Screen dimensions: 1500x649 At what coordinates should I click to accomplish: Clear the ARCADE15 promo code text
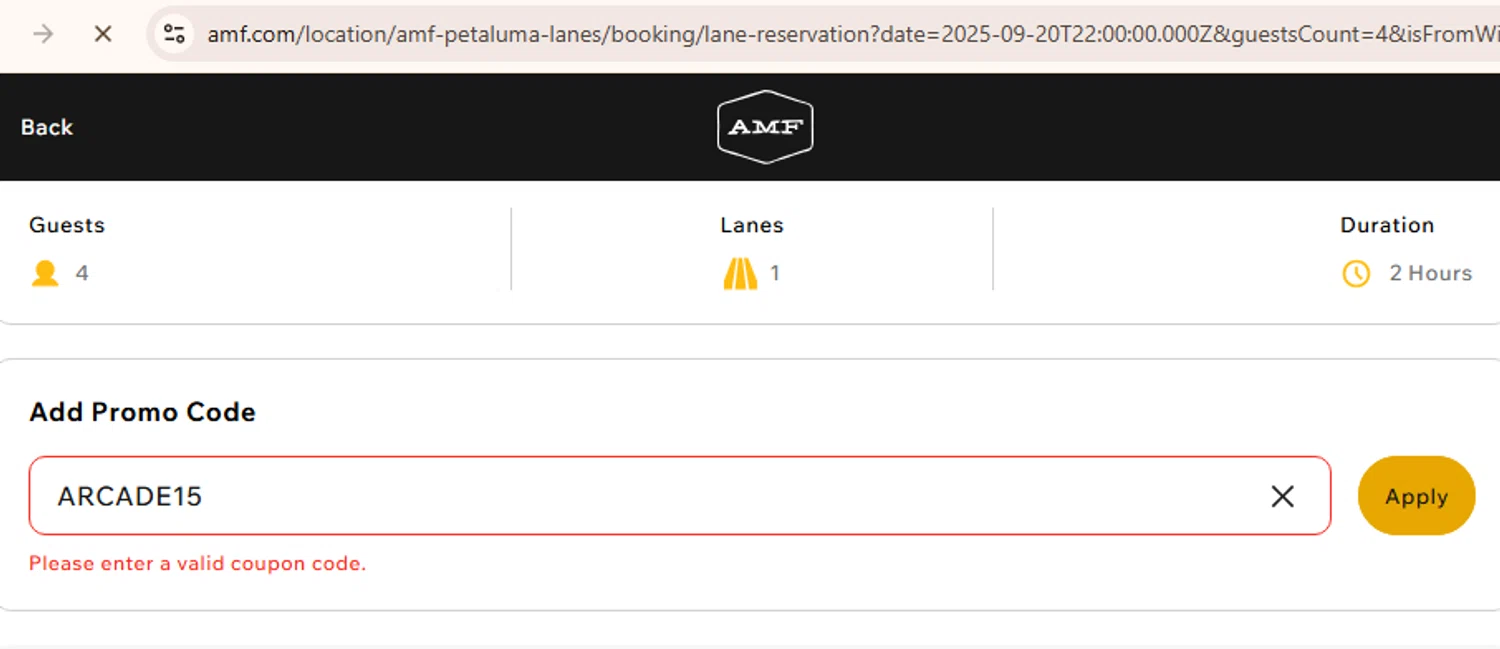click(x=1282, y=496)
